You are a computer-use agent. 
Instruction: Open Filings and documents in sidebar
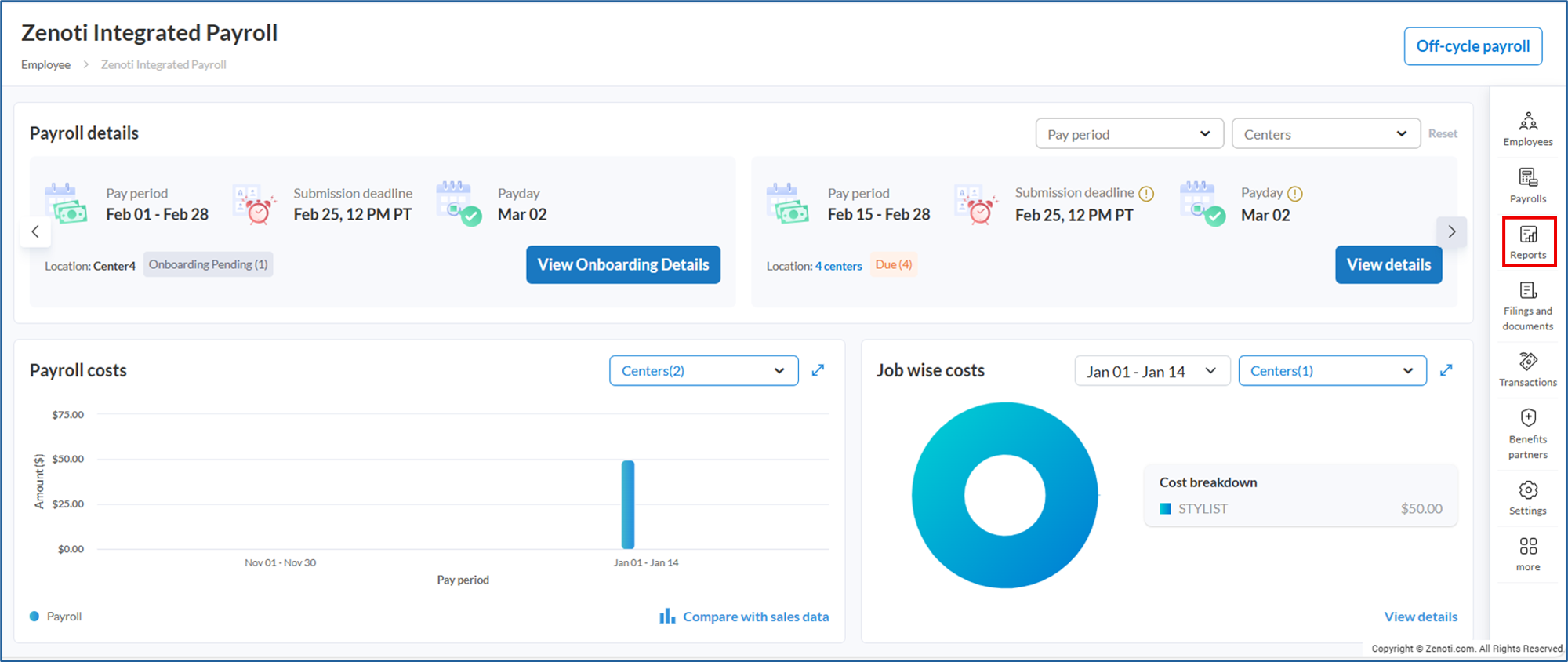tap(1527, 306)
